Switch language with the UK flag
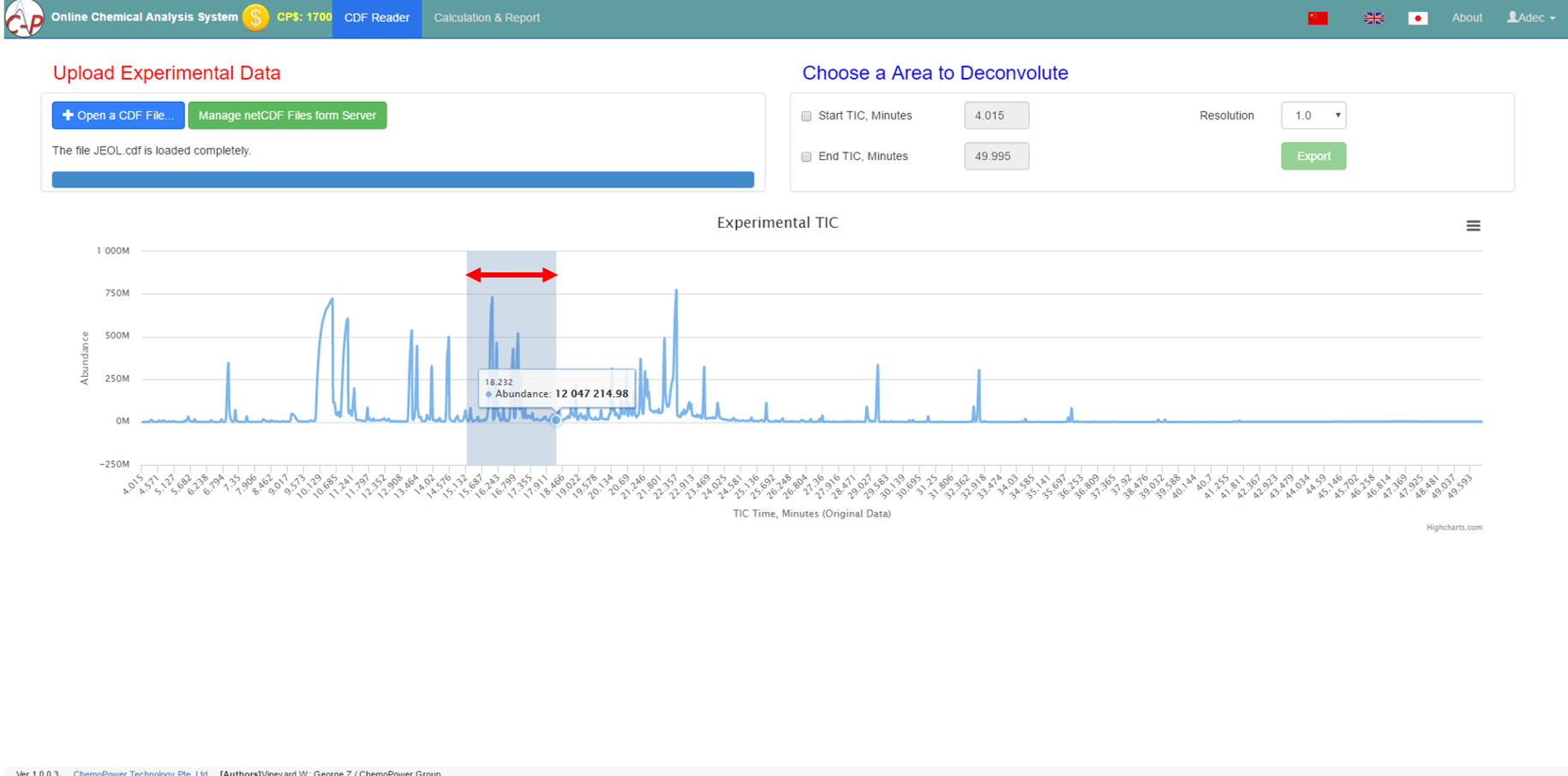The height and width of the screenshot is (776, 1568). [x=1373, y=18]
